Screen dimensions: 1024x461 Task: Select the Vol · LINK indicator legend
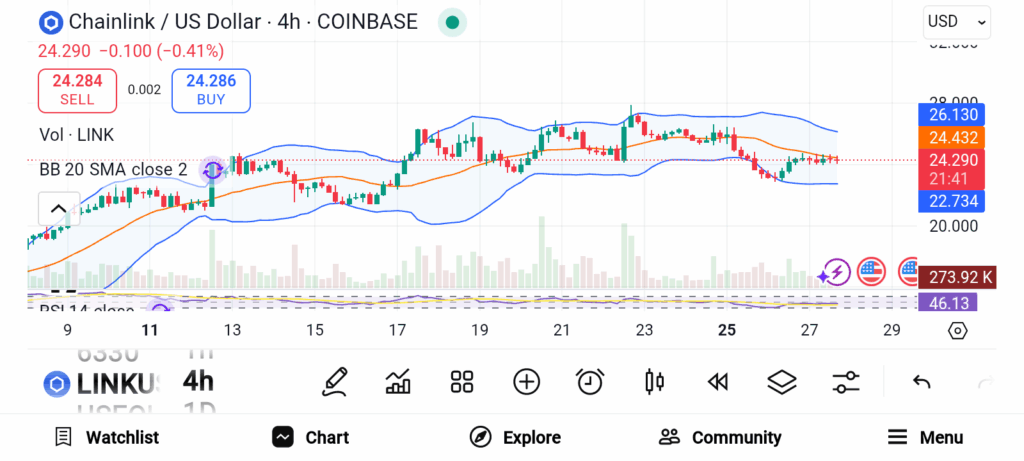coord(76,135)
